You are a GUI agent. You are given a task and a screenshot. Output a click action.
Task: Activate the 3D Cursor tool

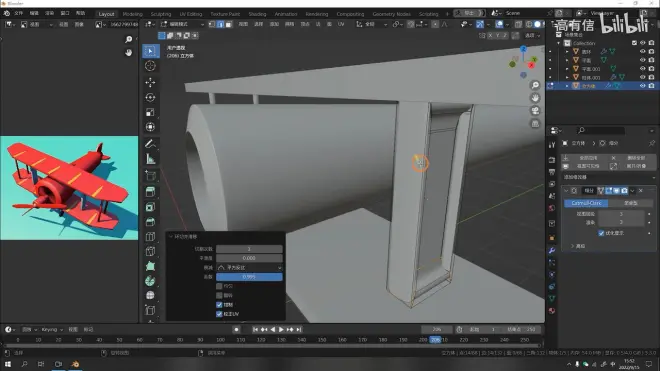150,66
